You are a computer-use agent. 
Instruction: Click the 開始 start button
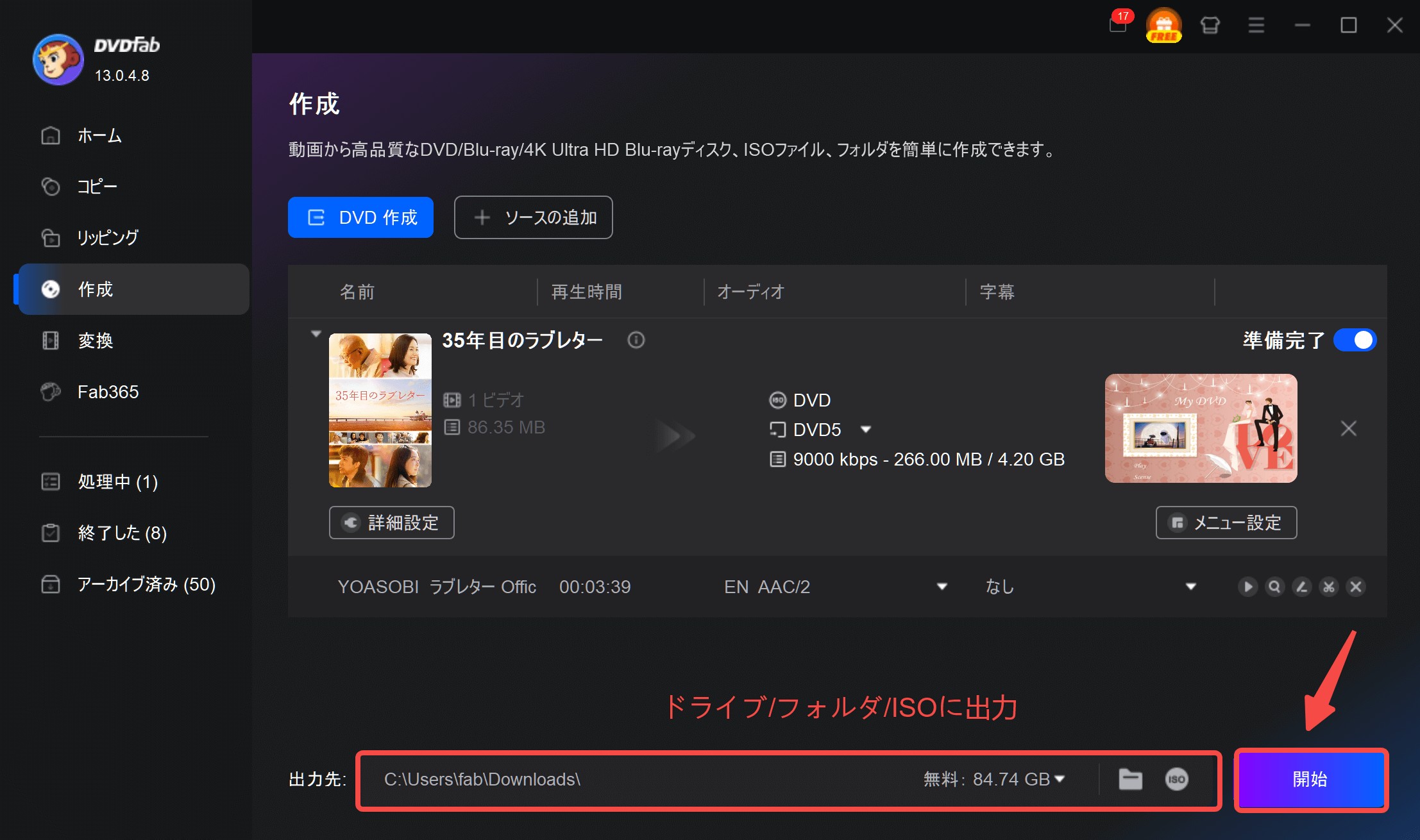[1310, 779]
